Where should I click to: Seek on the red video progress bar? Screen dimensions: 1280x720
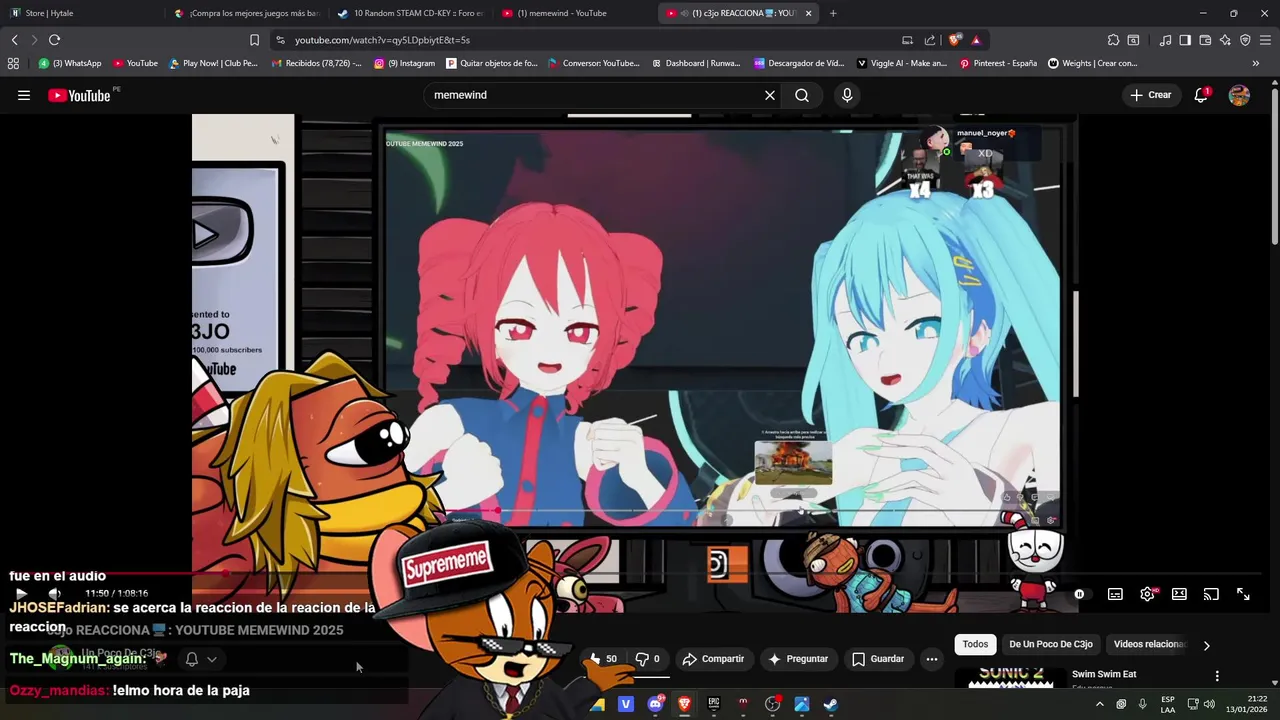(x=640, y=574)
